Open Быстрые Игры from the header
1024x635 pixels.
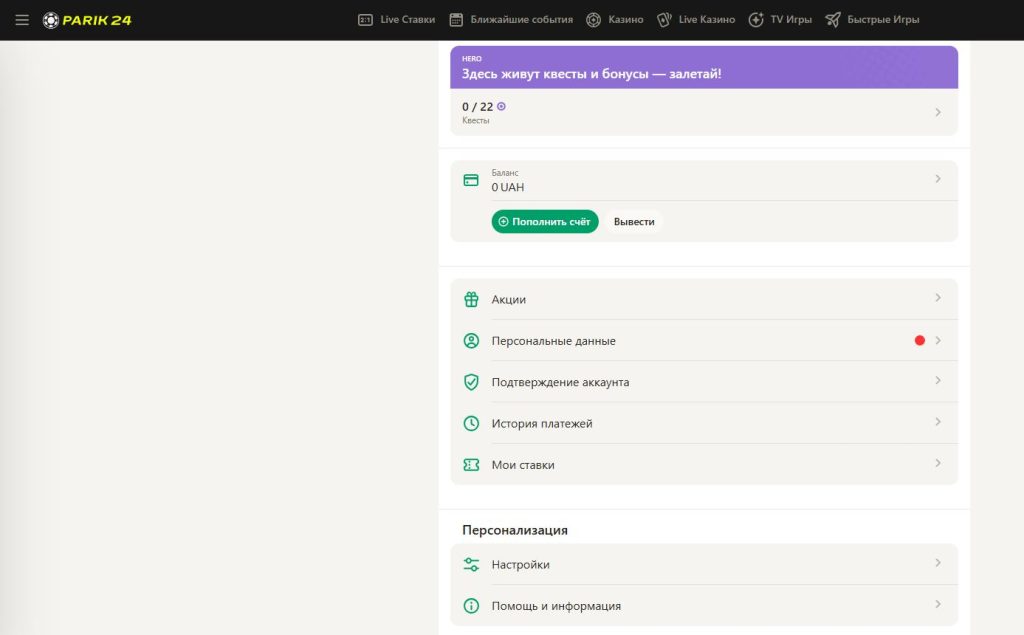point(872,20)
